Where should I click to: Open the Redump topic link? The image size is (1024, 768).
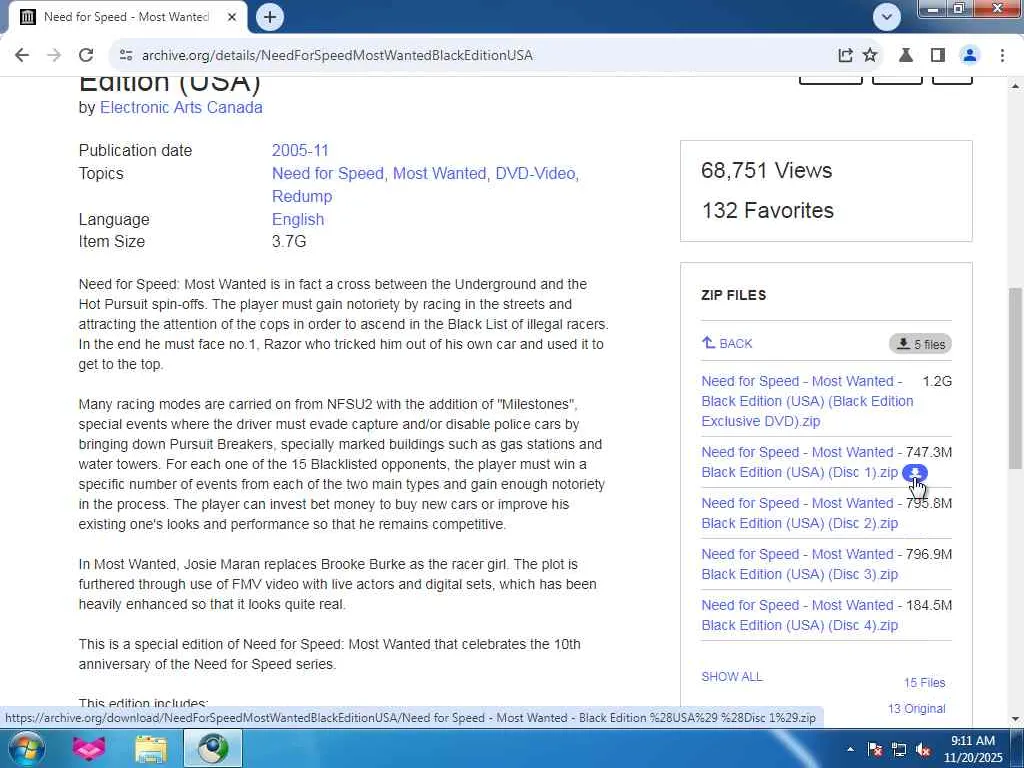tap(302, 197)
